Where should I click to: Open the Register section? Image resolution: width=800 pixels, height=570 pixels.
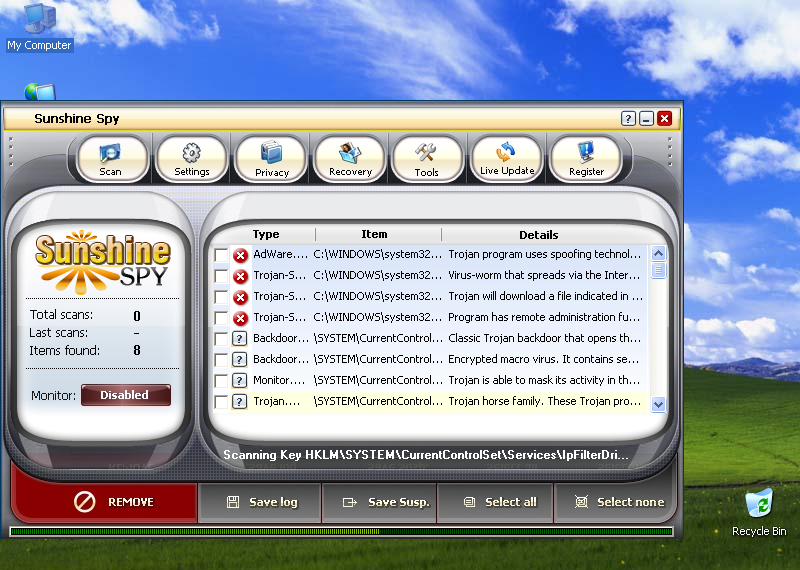click(586, 159)
